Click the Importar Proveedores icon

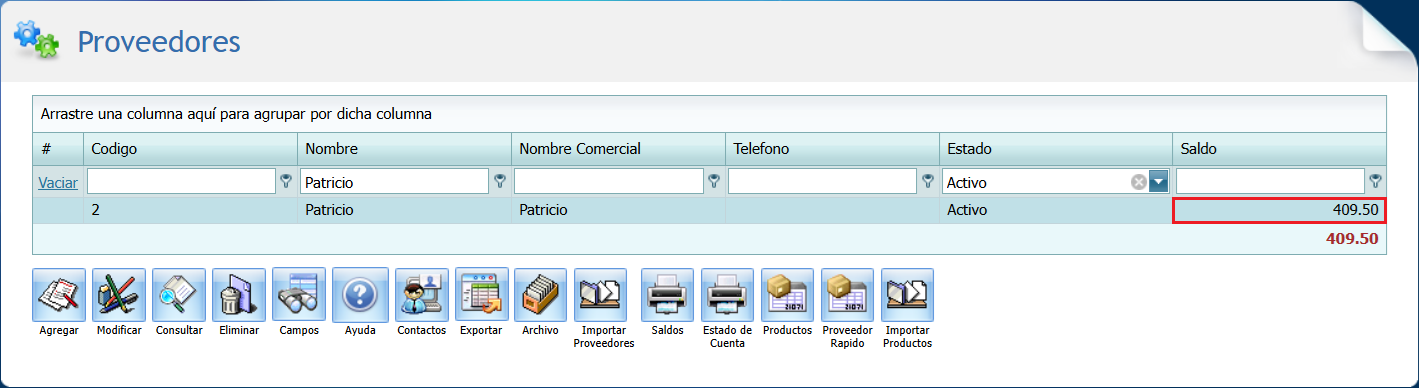coord(601,295)
